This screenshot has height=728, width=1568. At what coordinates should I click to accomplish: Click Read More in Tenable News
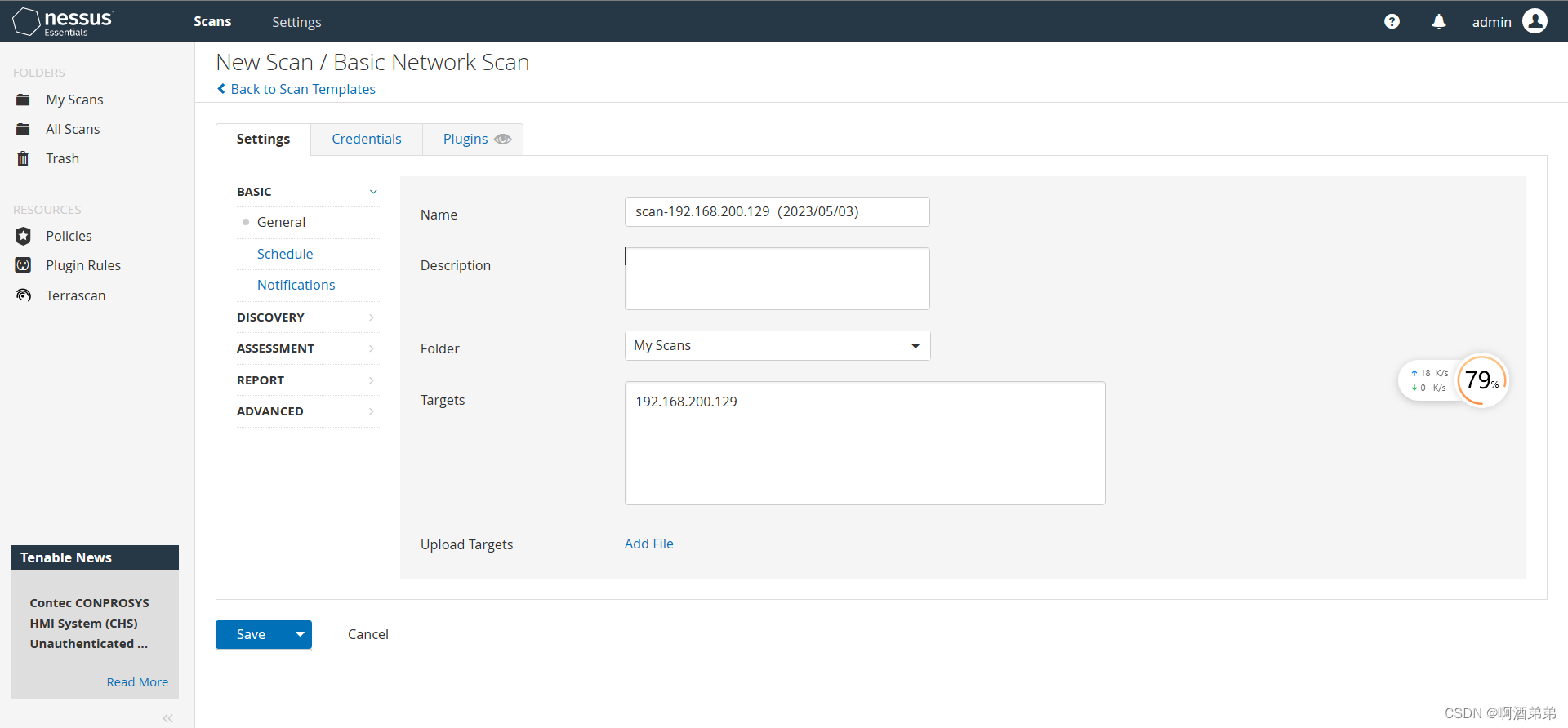[137, 682]
